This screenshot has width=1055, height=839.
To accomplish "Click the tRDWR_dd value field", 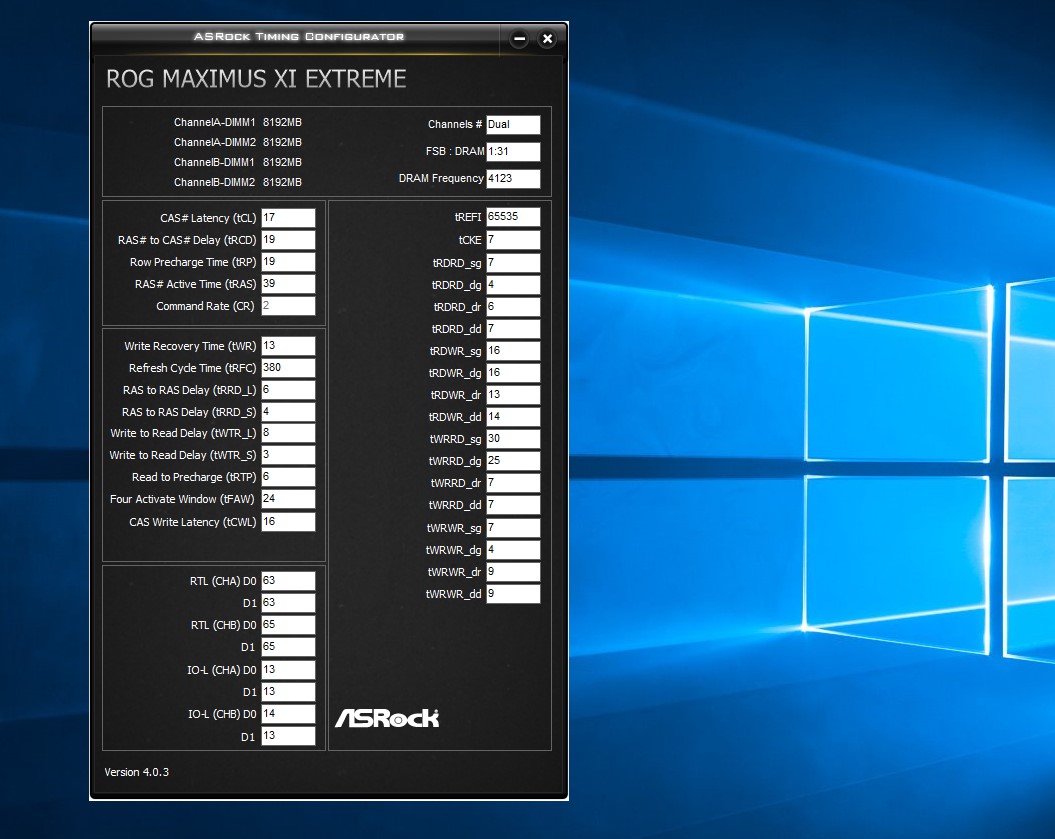I will point(513,416).
